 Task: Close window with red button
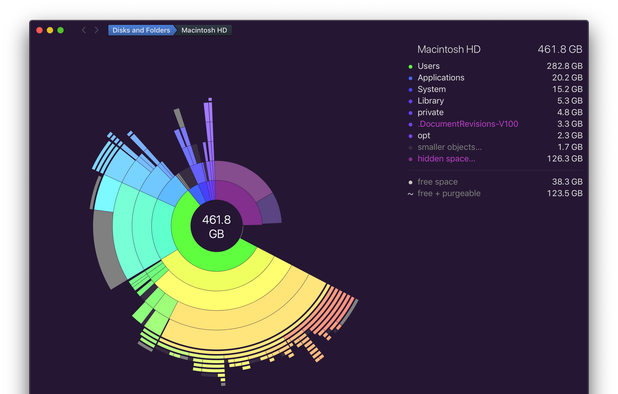(39, 30)
